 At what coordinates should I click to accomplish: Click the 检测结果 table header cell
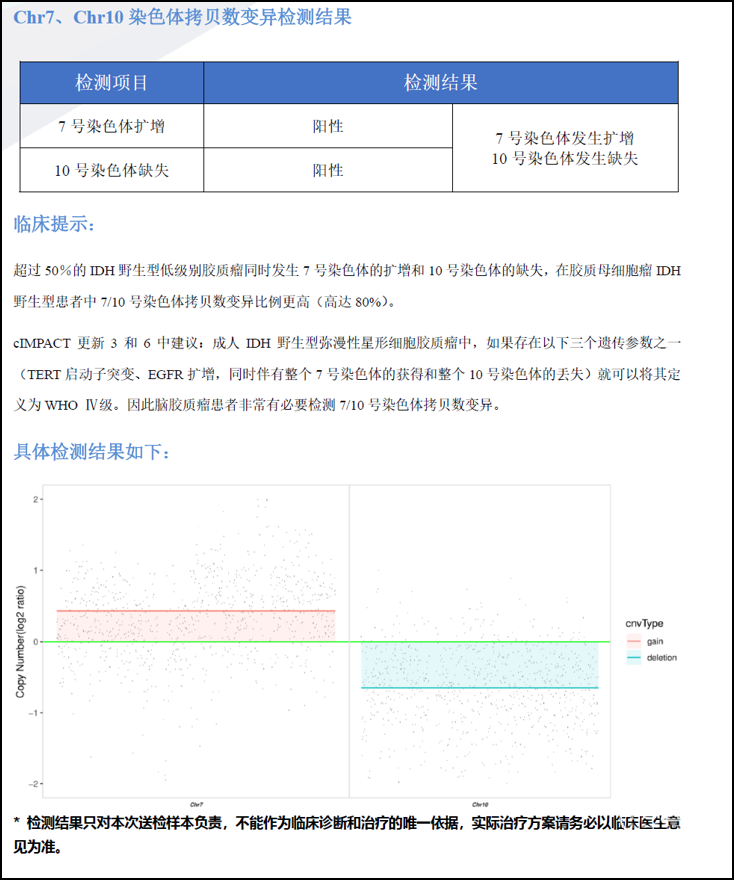click(440, 82)
